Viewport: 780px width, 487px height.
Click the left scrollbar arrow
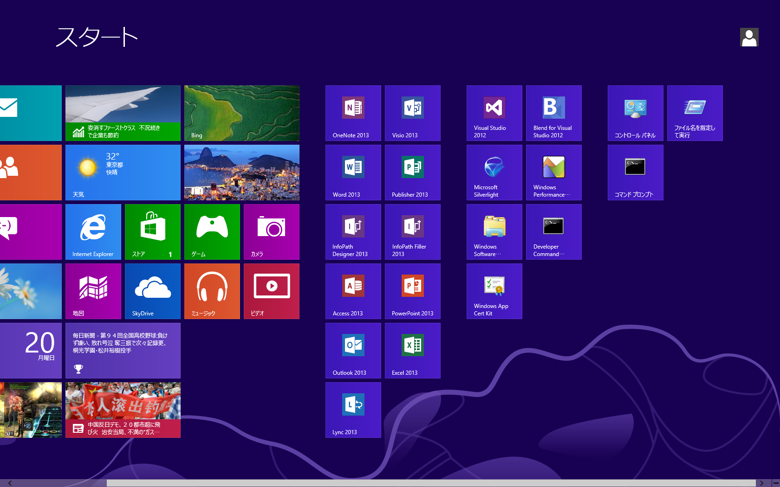(x=10, y=483)
